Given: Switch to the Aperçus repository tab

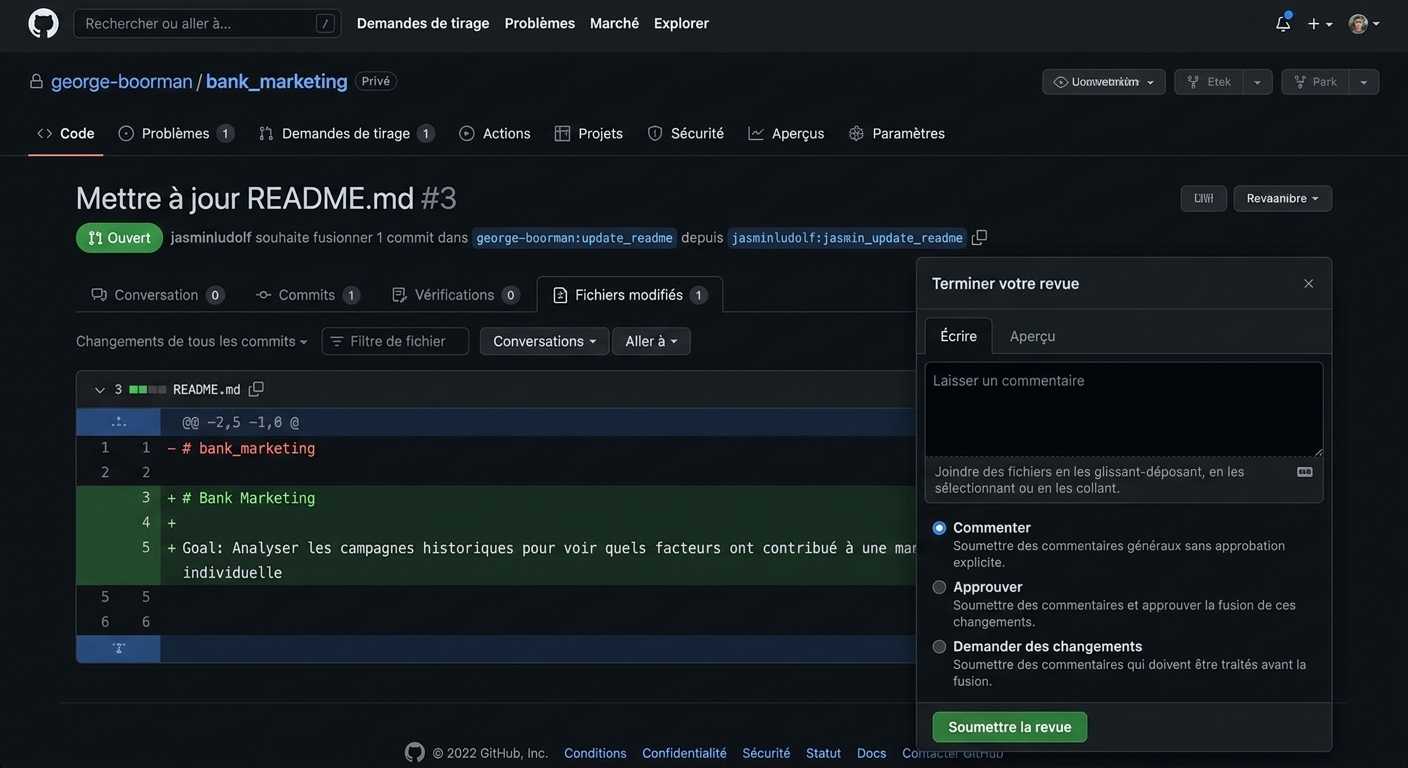Looking at the screenshot, I should (x=787, y=133).
